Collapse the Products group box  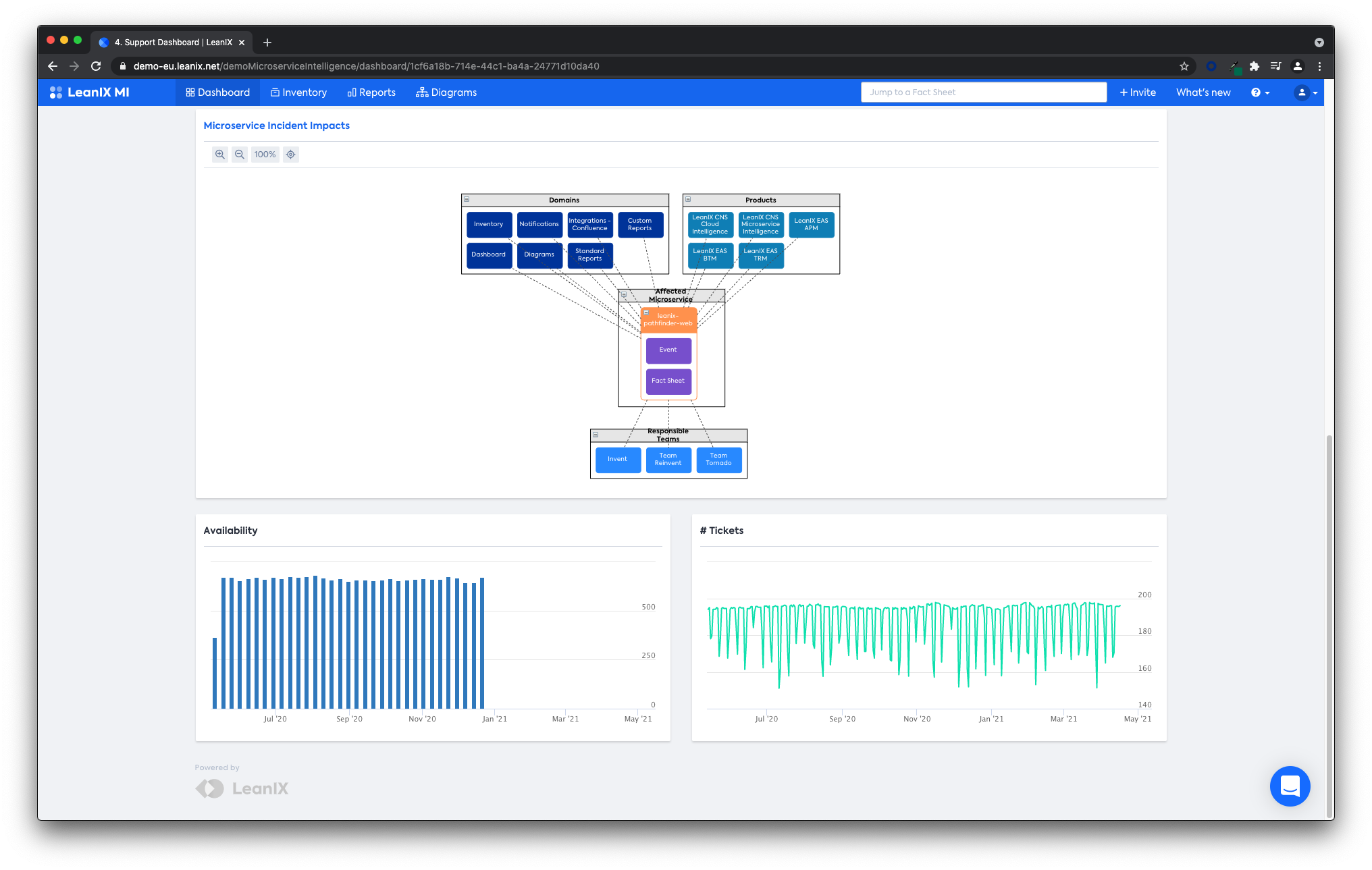click(688, 200)
